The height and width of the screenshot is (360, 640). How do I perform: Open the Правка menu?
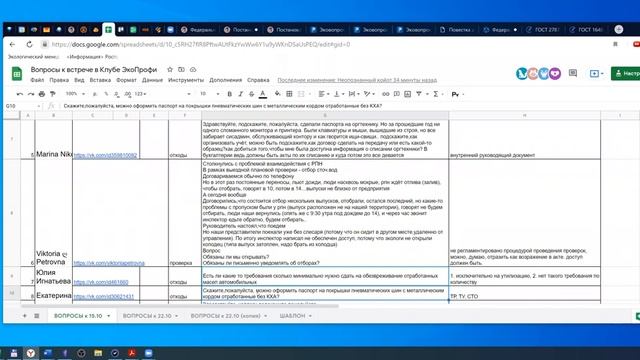(x=59, y=80)
